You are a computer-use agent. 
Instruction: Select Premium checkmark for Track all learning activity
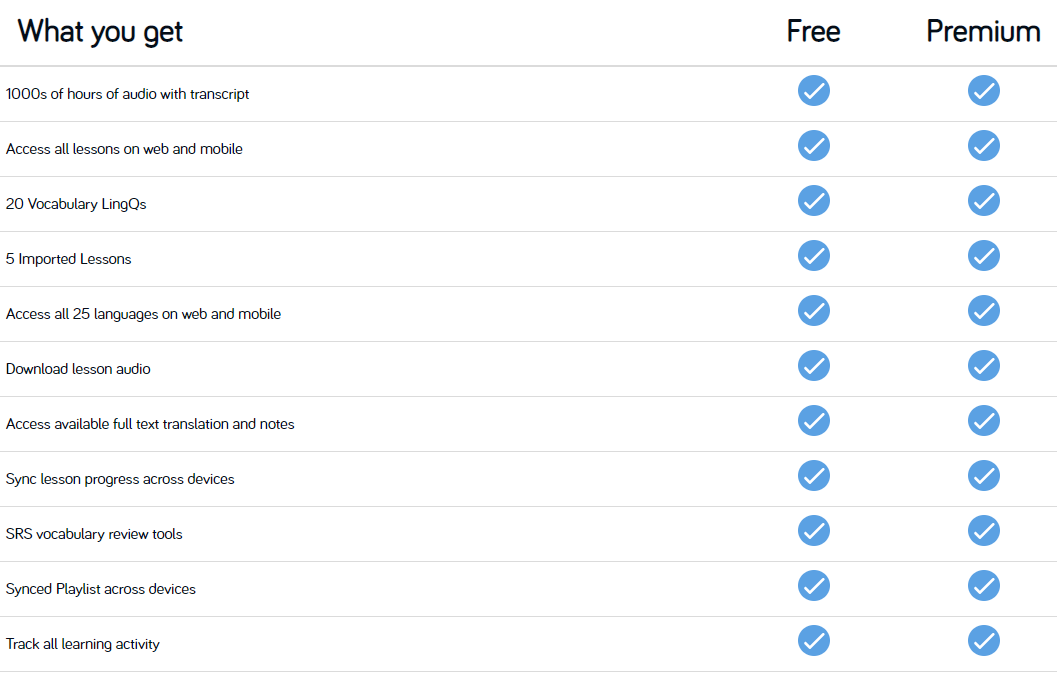point(984,641)
